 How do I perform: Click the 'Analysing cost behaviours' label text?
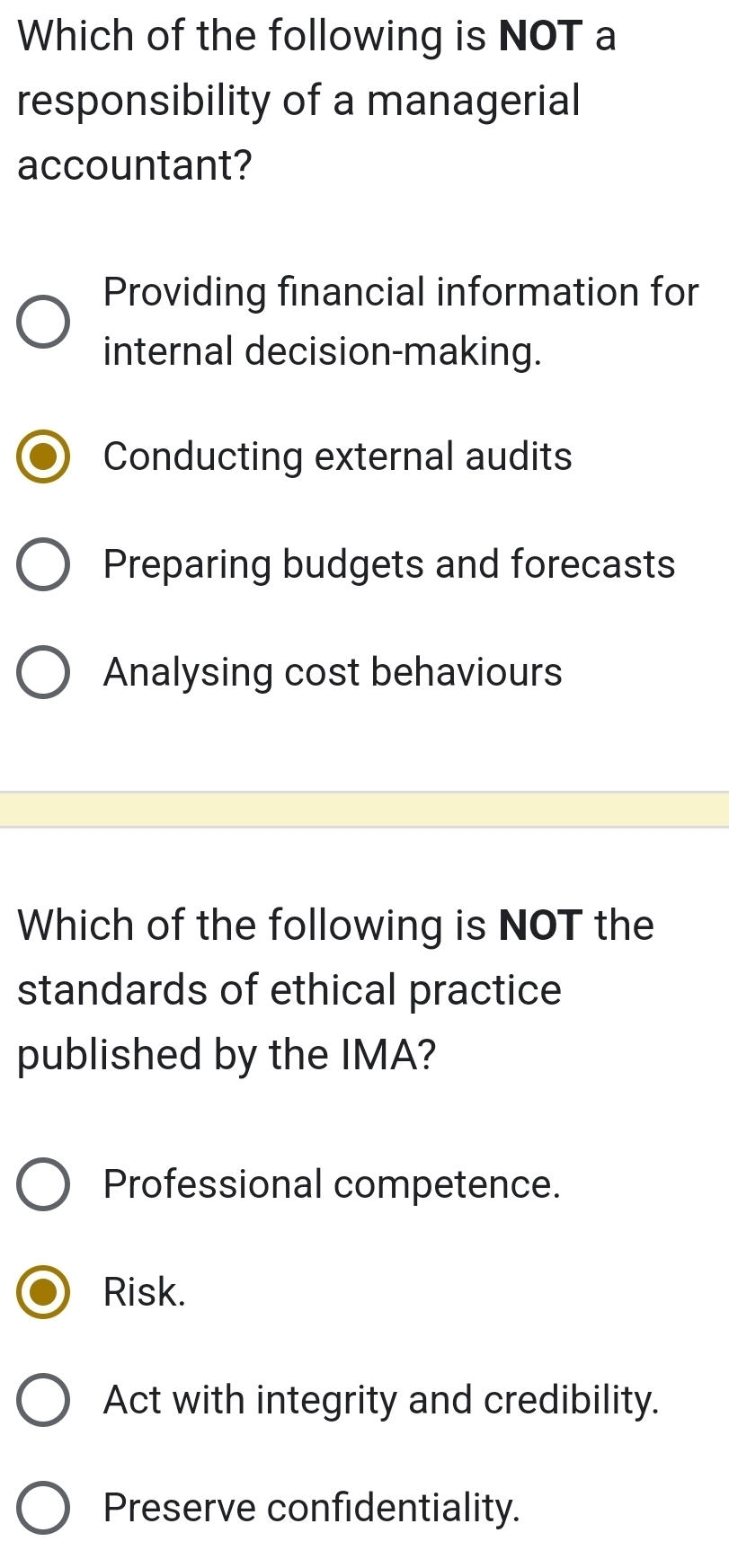click(333, 672)
